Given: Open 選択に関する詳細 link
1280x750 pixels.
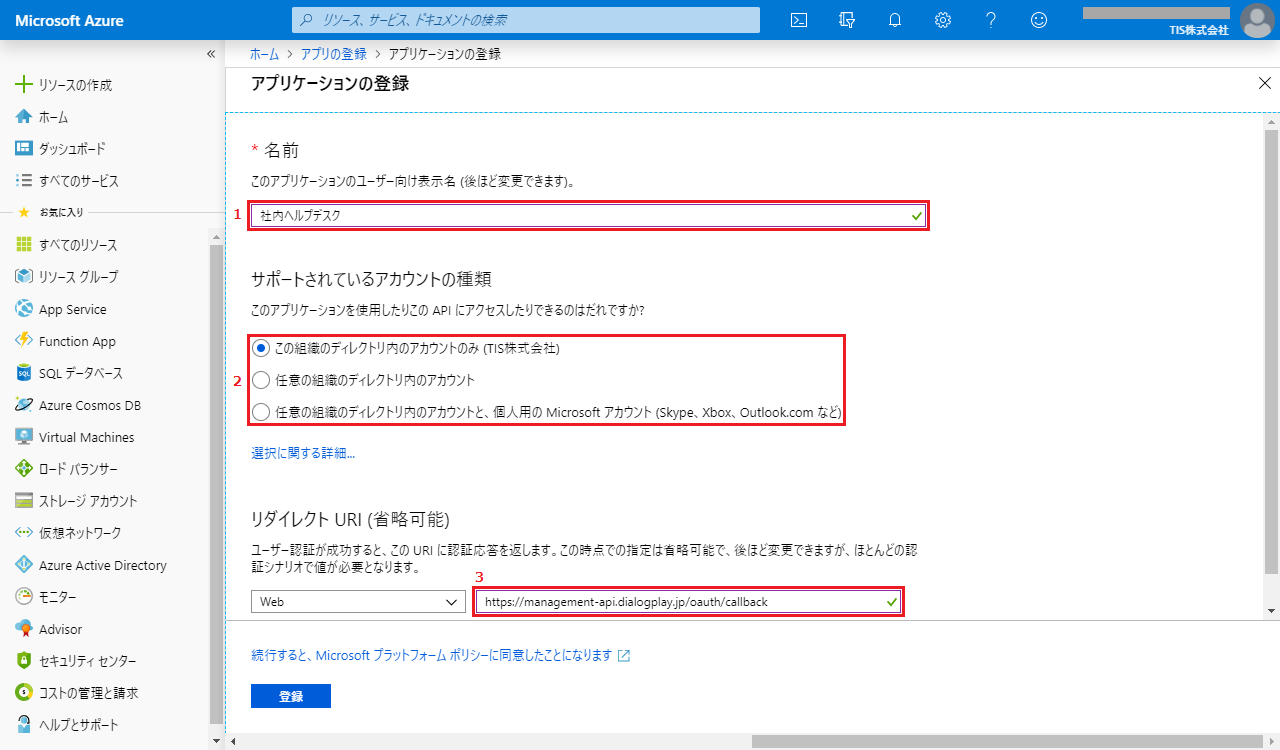Looking at the screenshot, I should pyautogui.click(x=303, y=453).
